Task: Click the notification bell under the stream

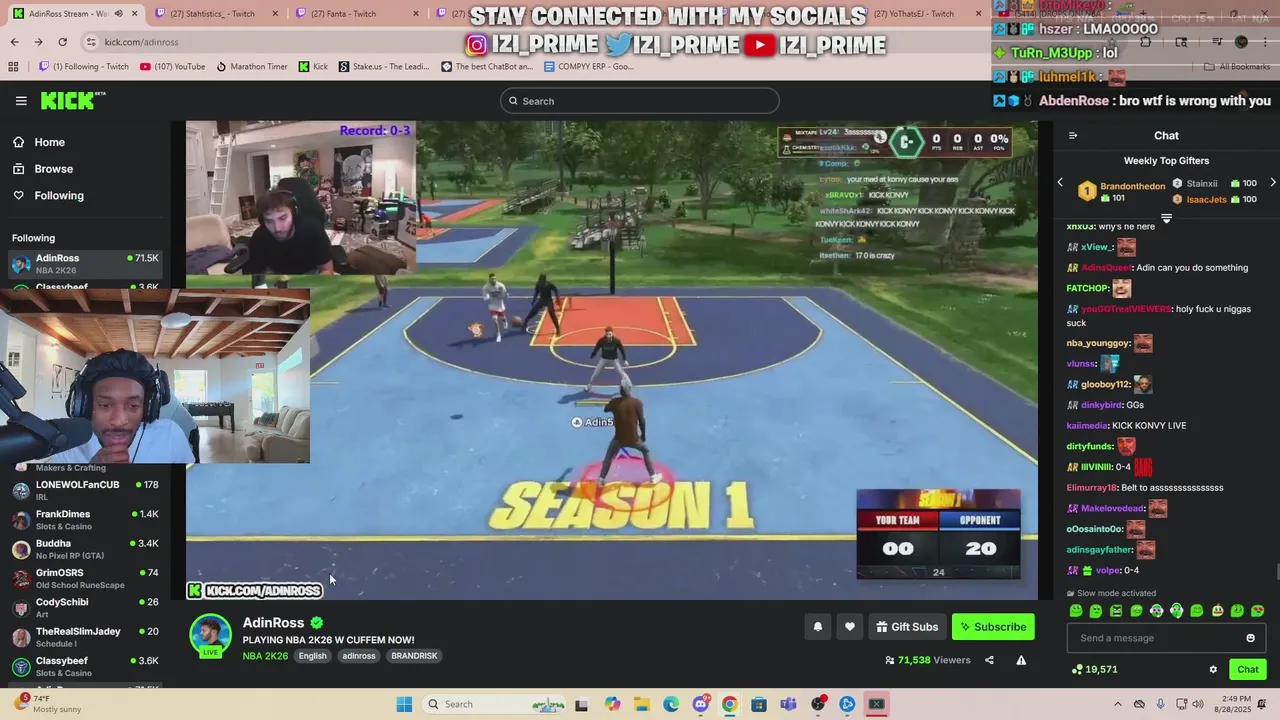Action: click(x=817, y=627)
